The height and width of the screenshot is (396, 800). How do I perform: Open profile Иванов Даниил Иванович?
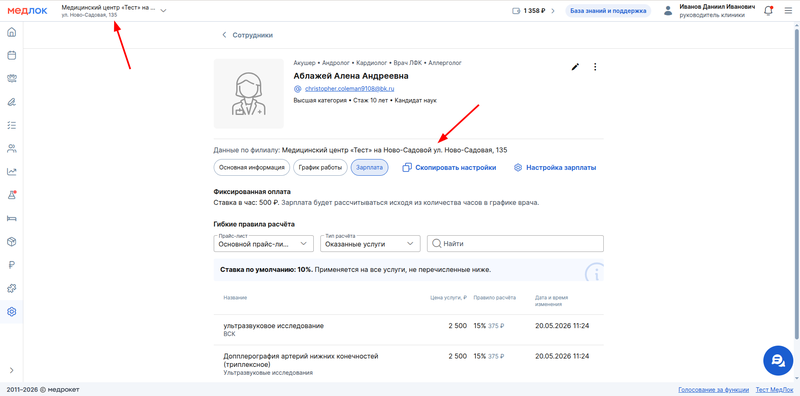tap(717, 11)
